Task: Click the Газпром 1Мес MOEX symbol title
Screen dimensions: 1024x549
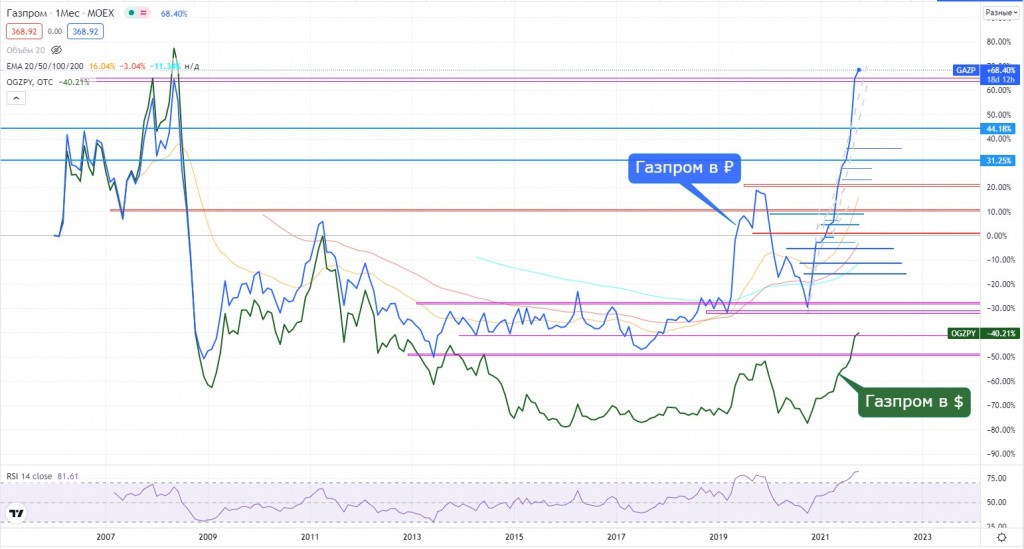Action: pos(60,14)
